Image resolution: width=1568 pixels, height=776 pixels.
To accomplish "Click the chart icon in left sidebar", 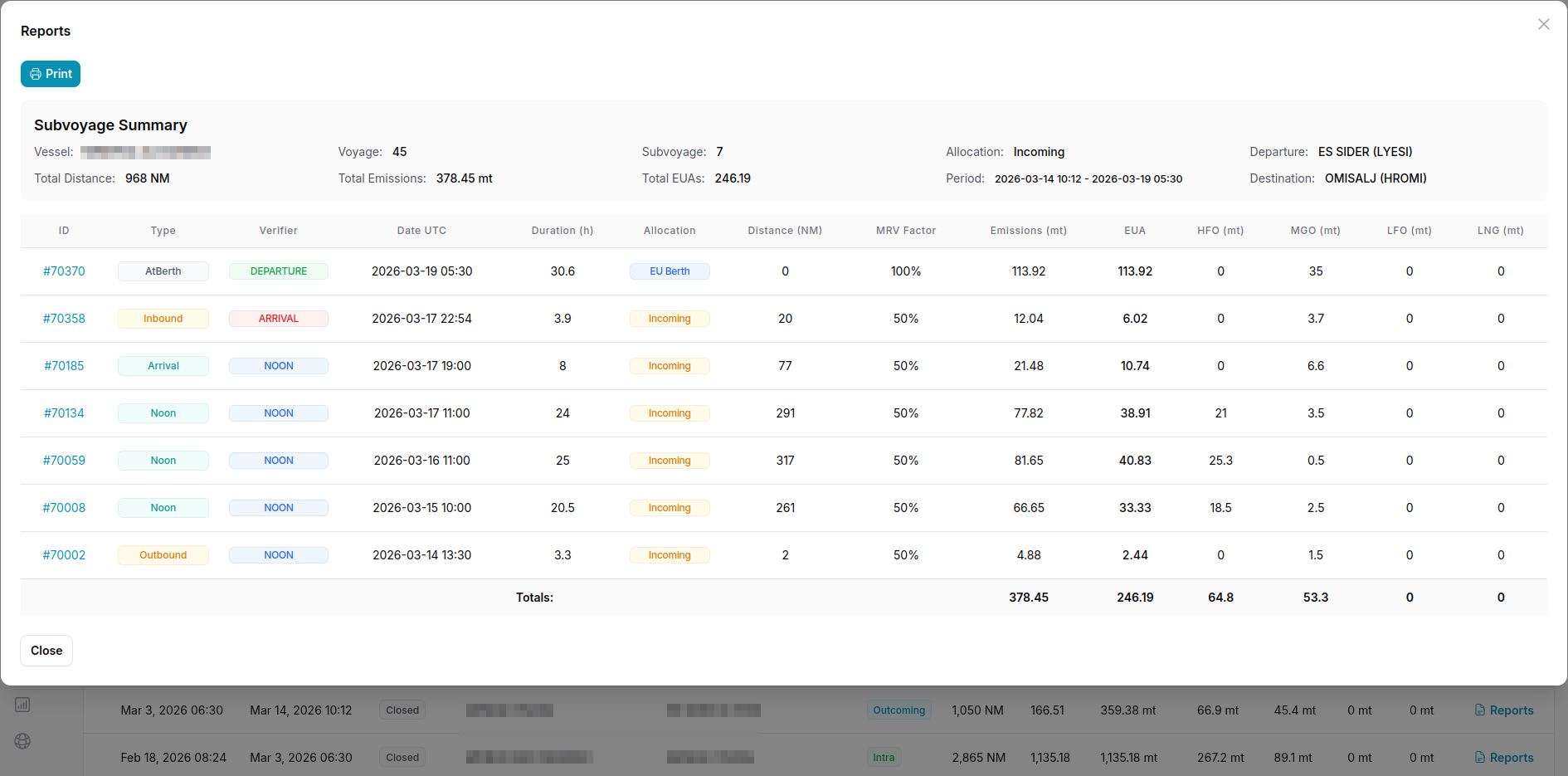I will (x=22, y=705).
